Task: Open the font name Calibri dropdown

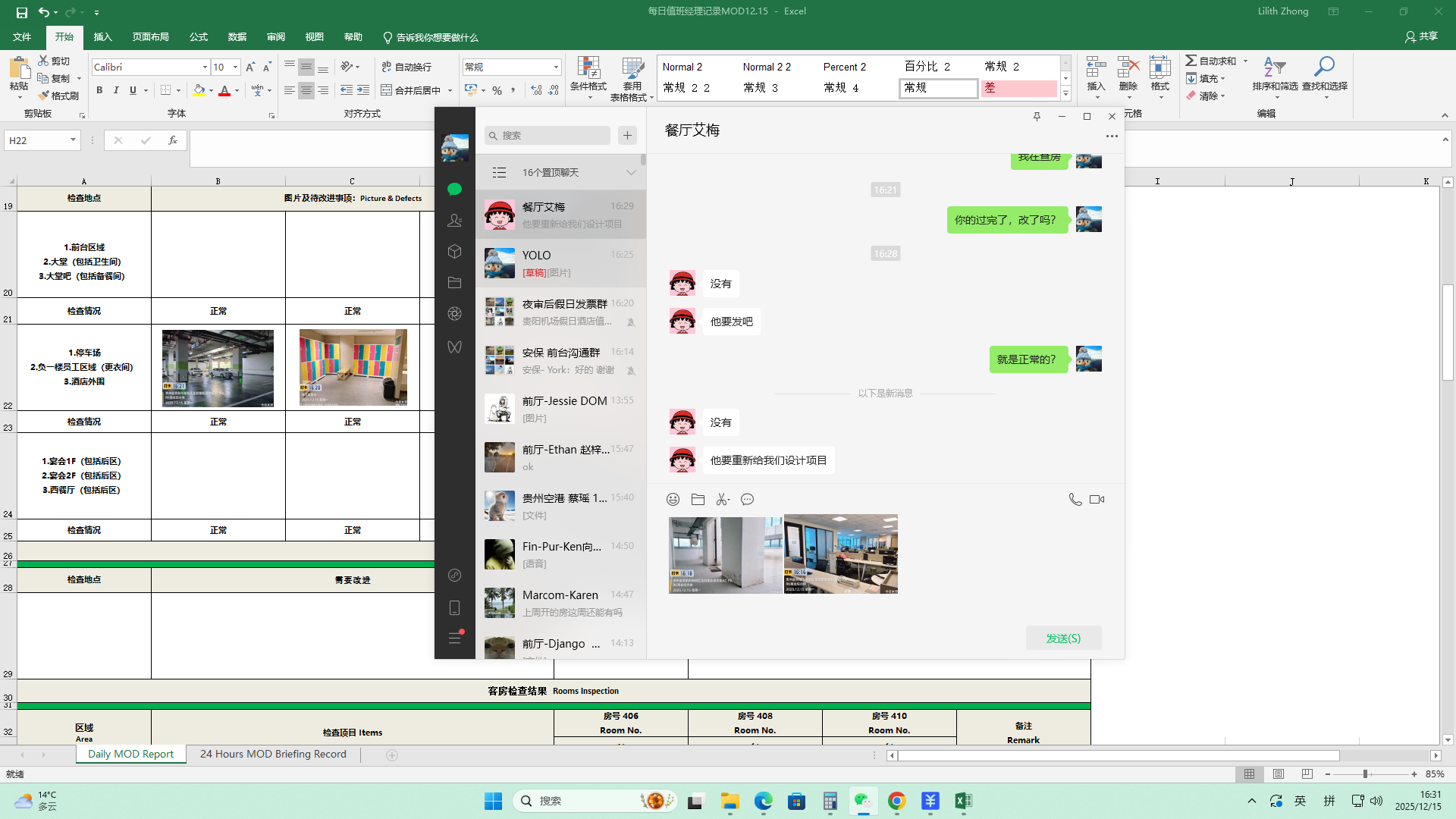Action: pos(205,67)
